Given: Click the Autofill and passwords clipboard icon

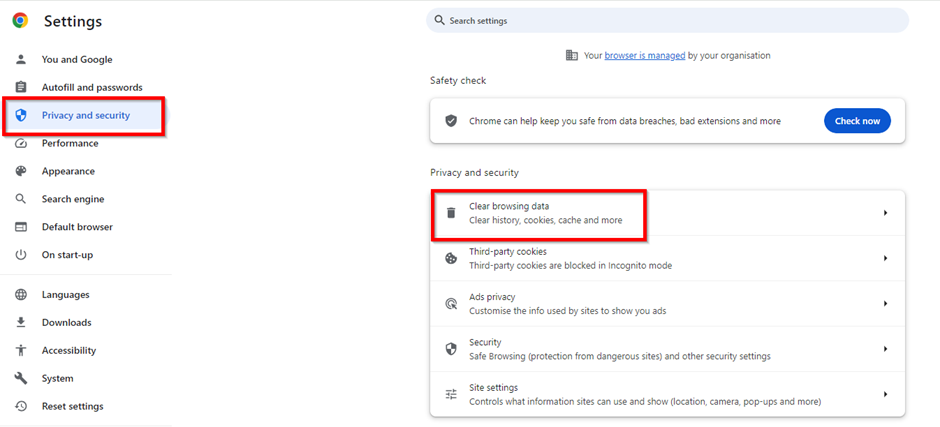Looking at the screenshot, I should 21,88.
